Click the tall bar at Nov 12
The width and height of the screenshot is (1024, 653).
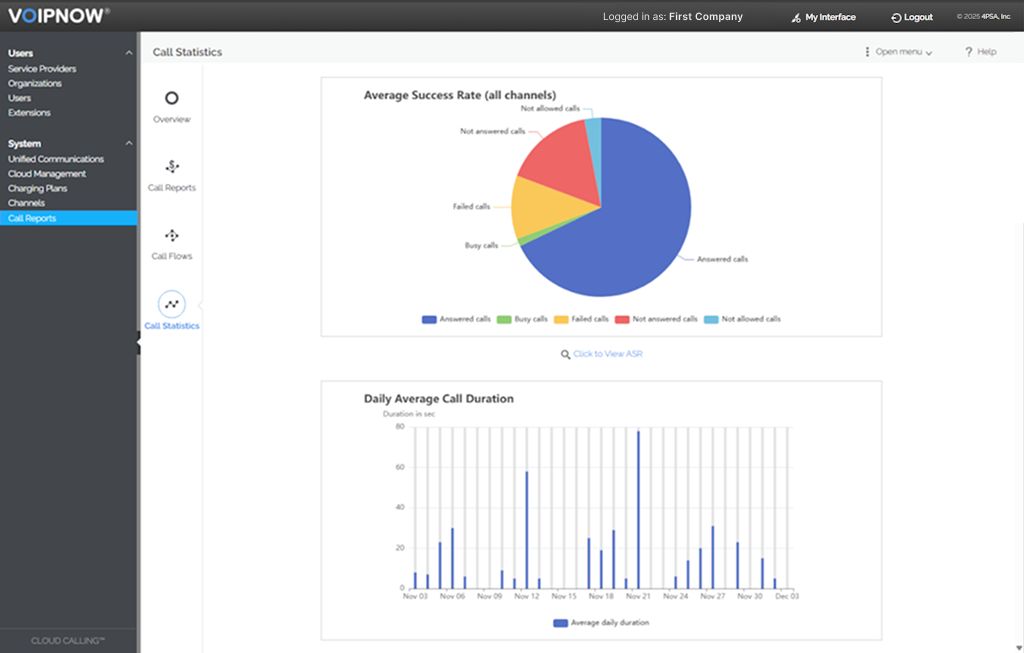pos(526,530)
